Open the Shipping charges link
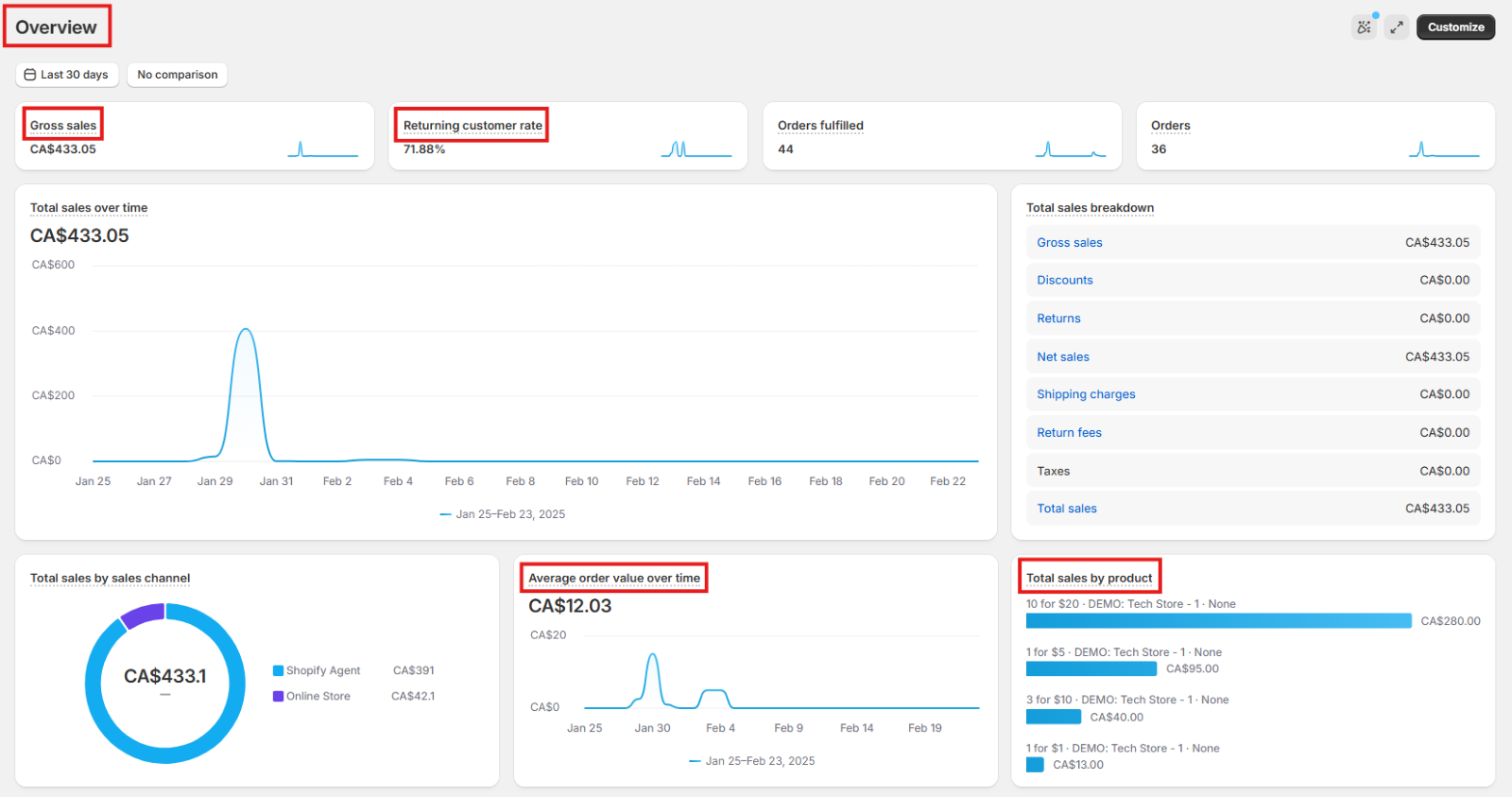Screen dimensions: 1512x797 coord(1086,394)
